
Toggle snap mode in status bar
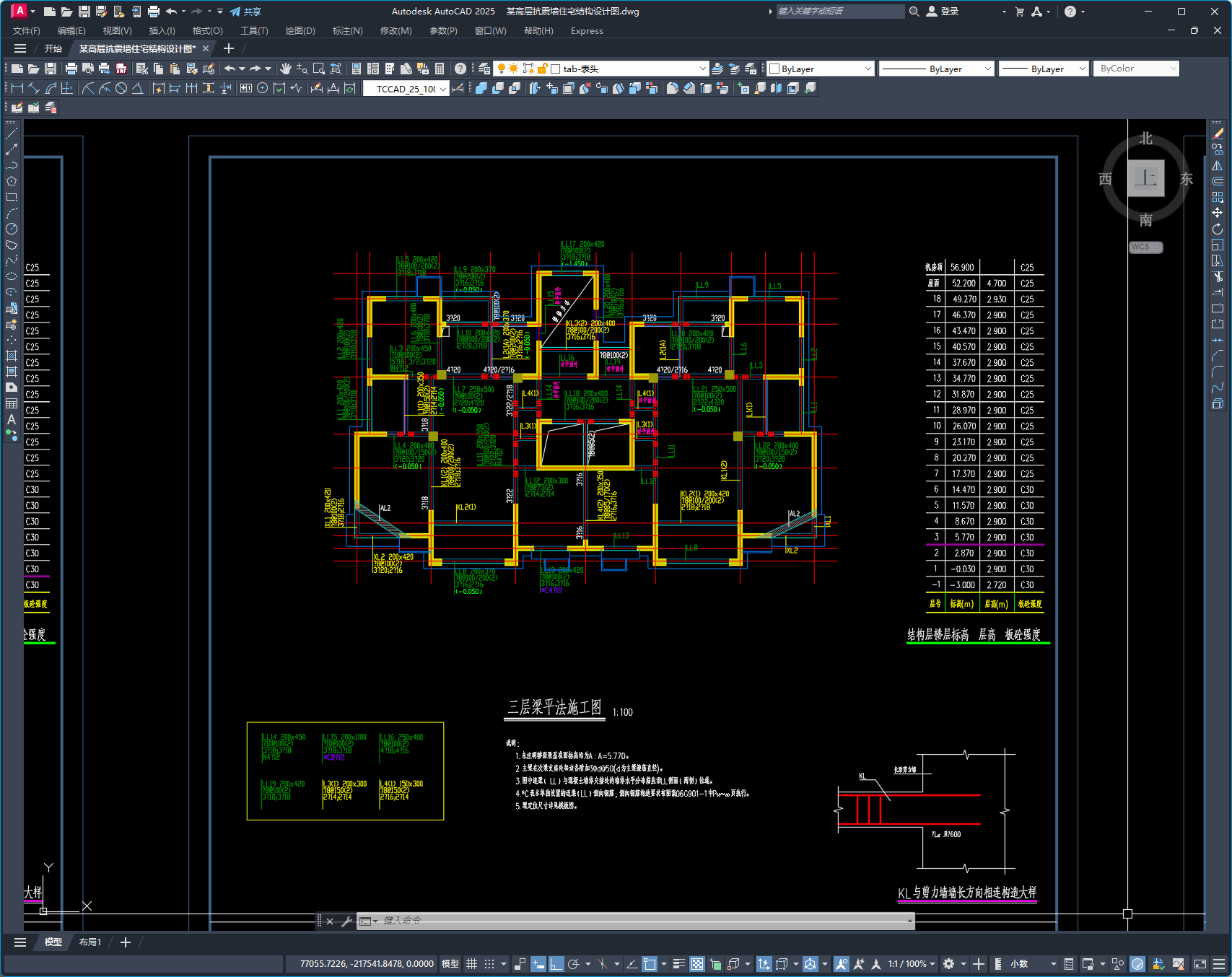coord(489,964)
